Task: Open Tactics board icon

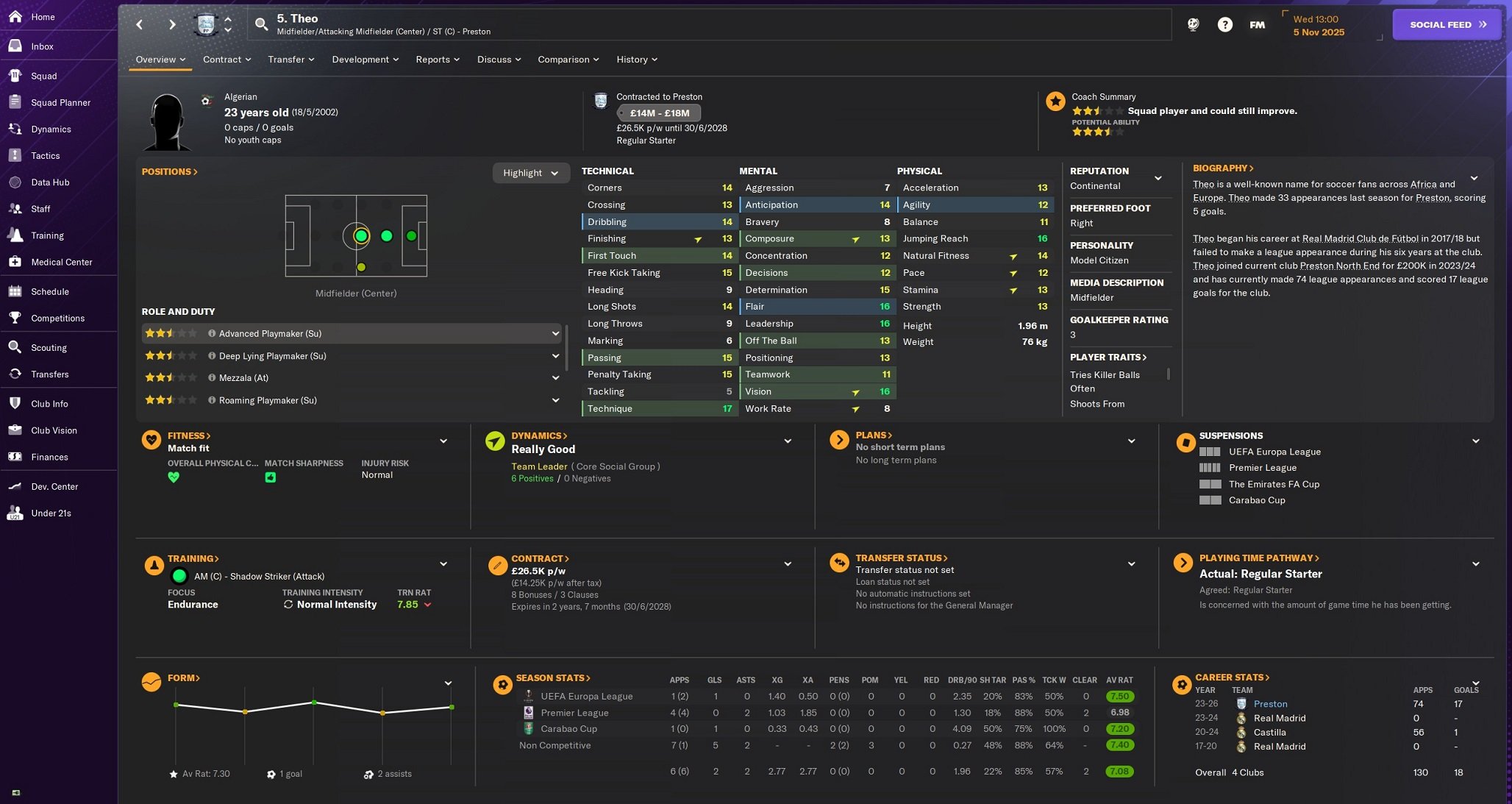Action: 15,155
